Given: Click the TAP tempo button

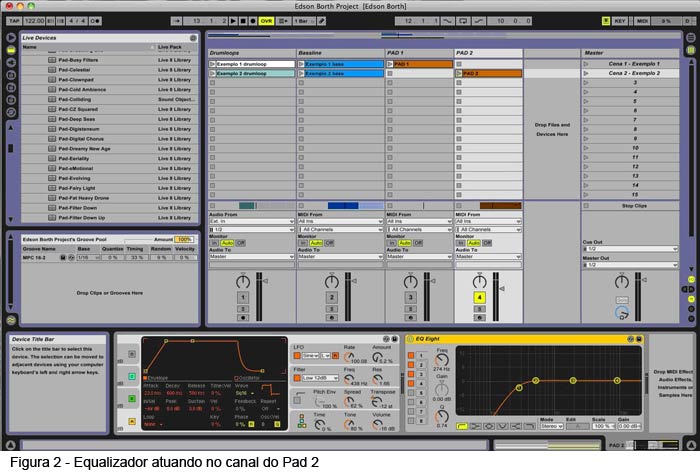Looking at the screenshot, I should (14, 21).
